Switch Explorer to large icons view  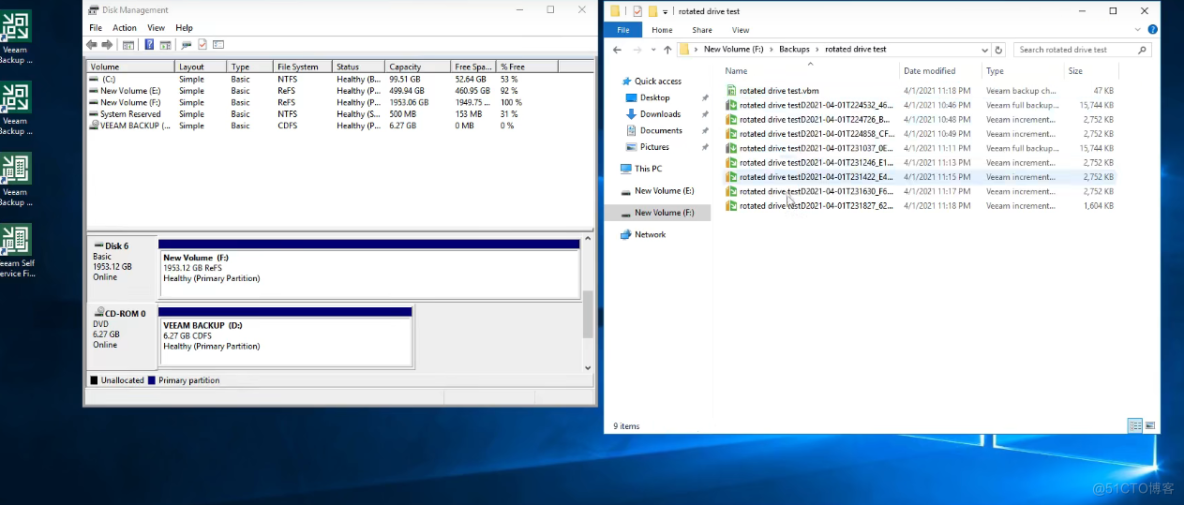(1150, 426)
